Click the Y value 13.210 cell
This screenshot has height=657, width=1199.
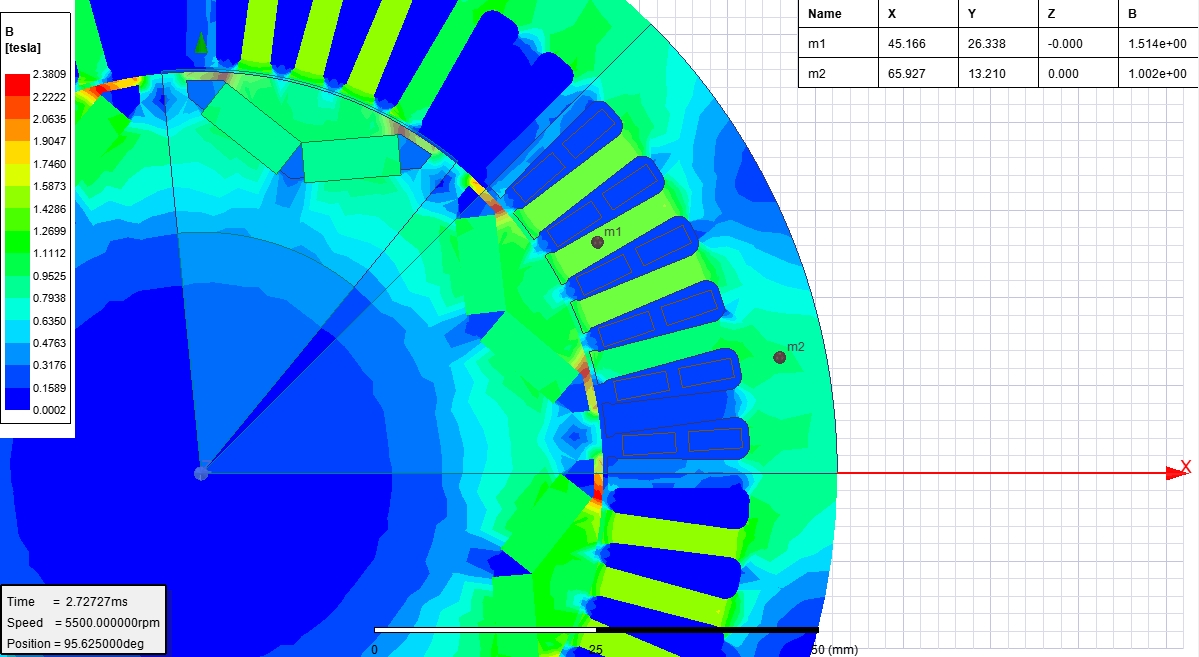998,73
